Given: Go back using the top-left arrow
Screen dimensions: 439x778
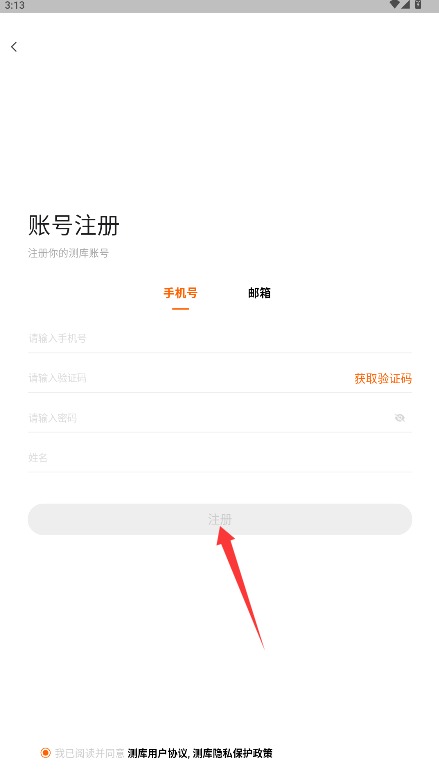Looking at the screenshot, I should pos(14,47).
